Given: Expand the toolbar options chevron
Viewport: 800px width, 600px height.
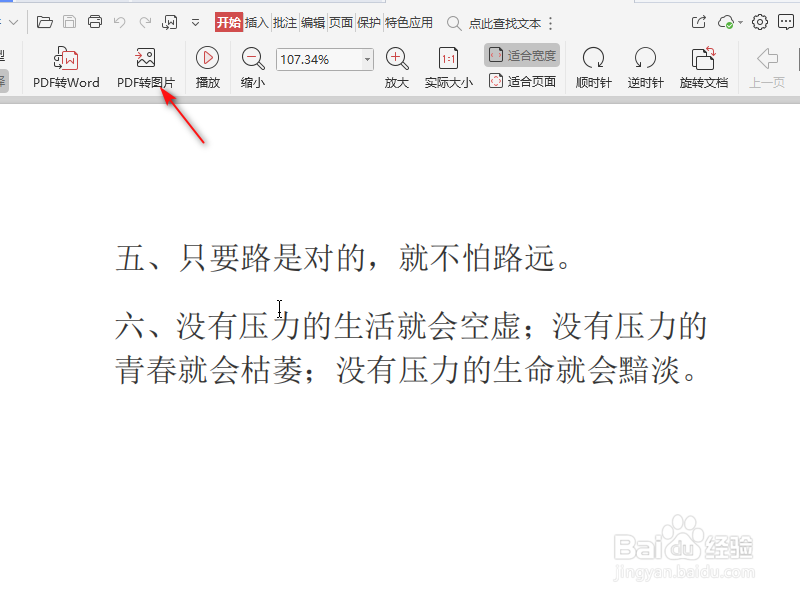Looking at the screenshot, I should coord(194,21).
